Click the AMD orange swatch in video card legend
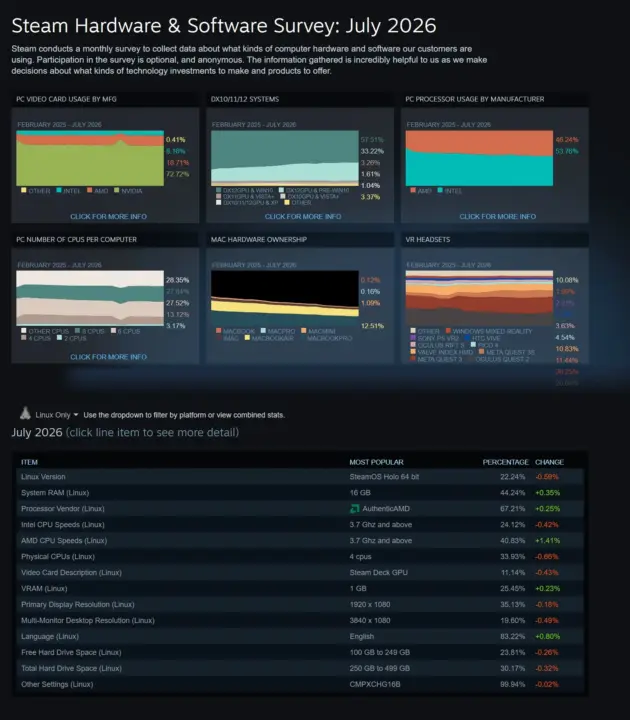This screenshot has height=720, width=630. point(90,190)
